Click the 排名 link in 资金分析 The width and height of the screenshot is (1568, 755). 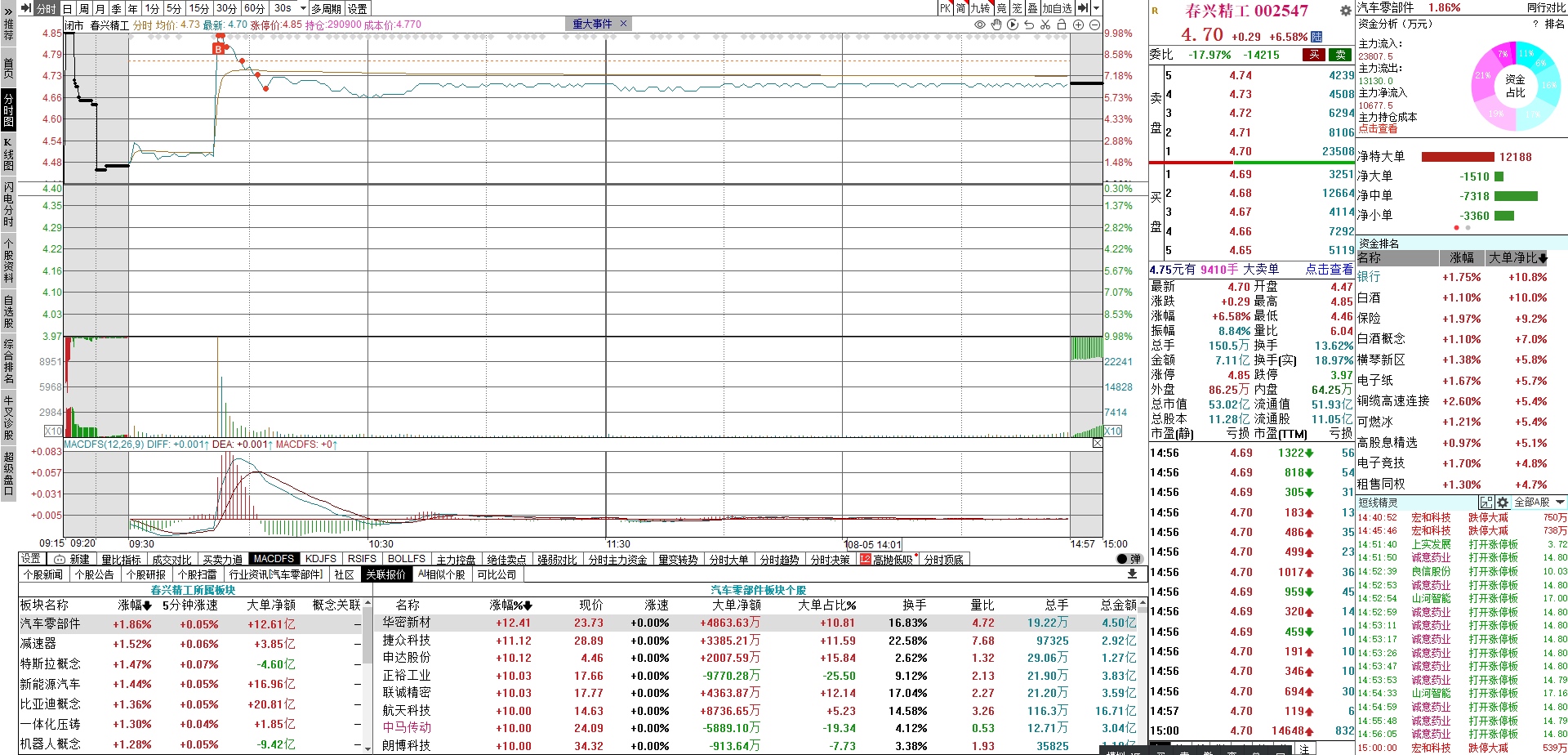[1555, 25]
